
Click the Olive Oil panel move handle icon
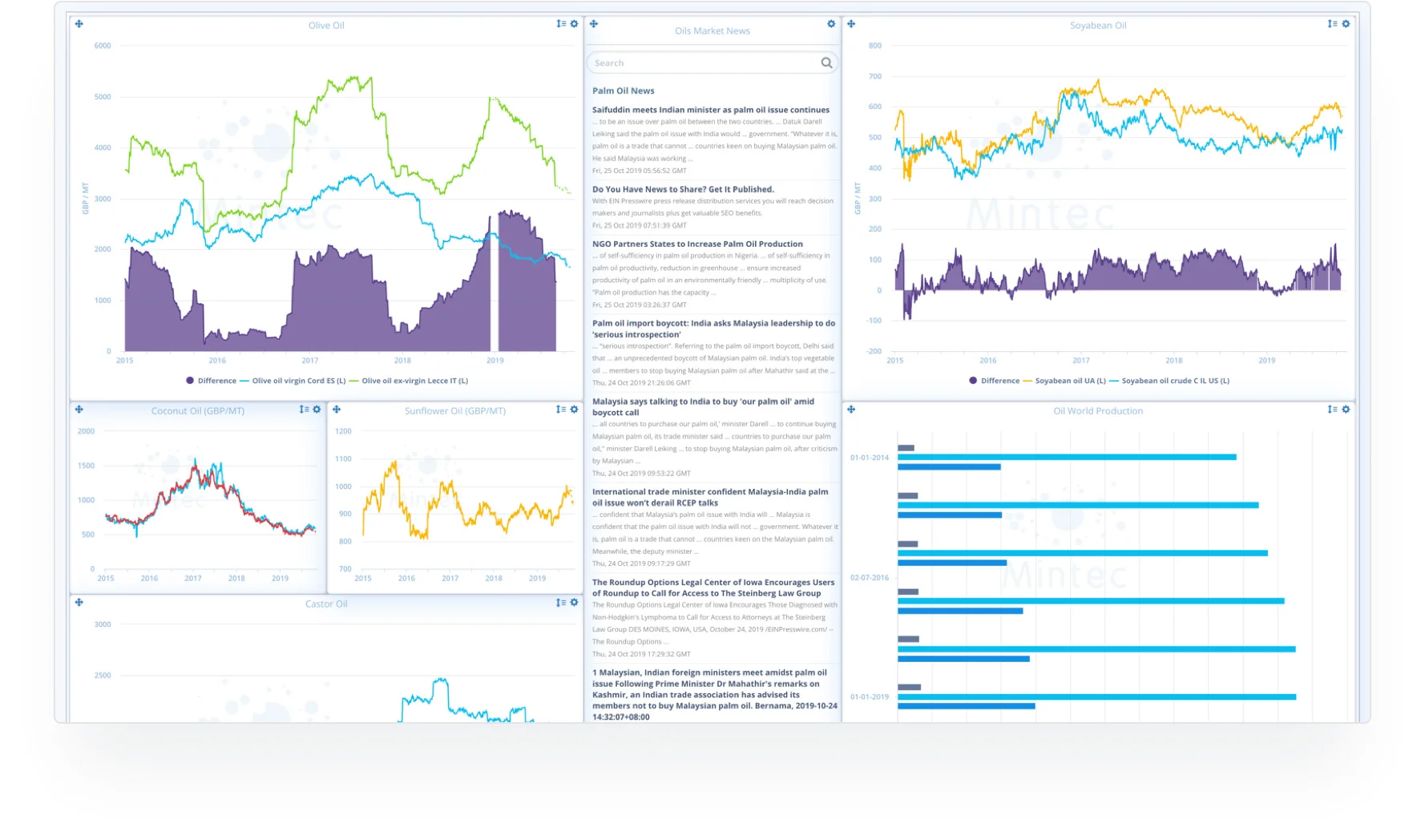pos(79,24)
